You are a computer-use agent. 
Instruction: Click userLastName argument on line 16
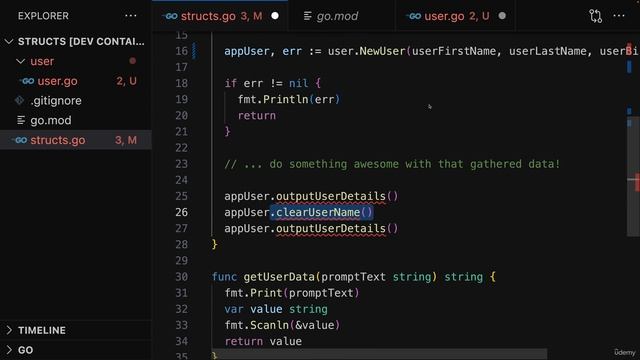(547, 51)
